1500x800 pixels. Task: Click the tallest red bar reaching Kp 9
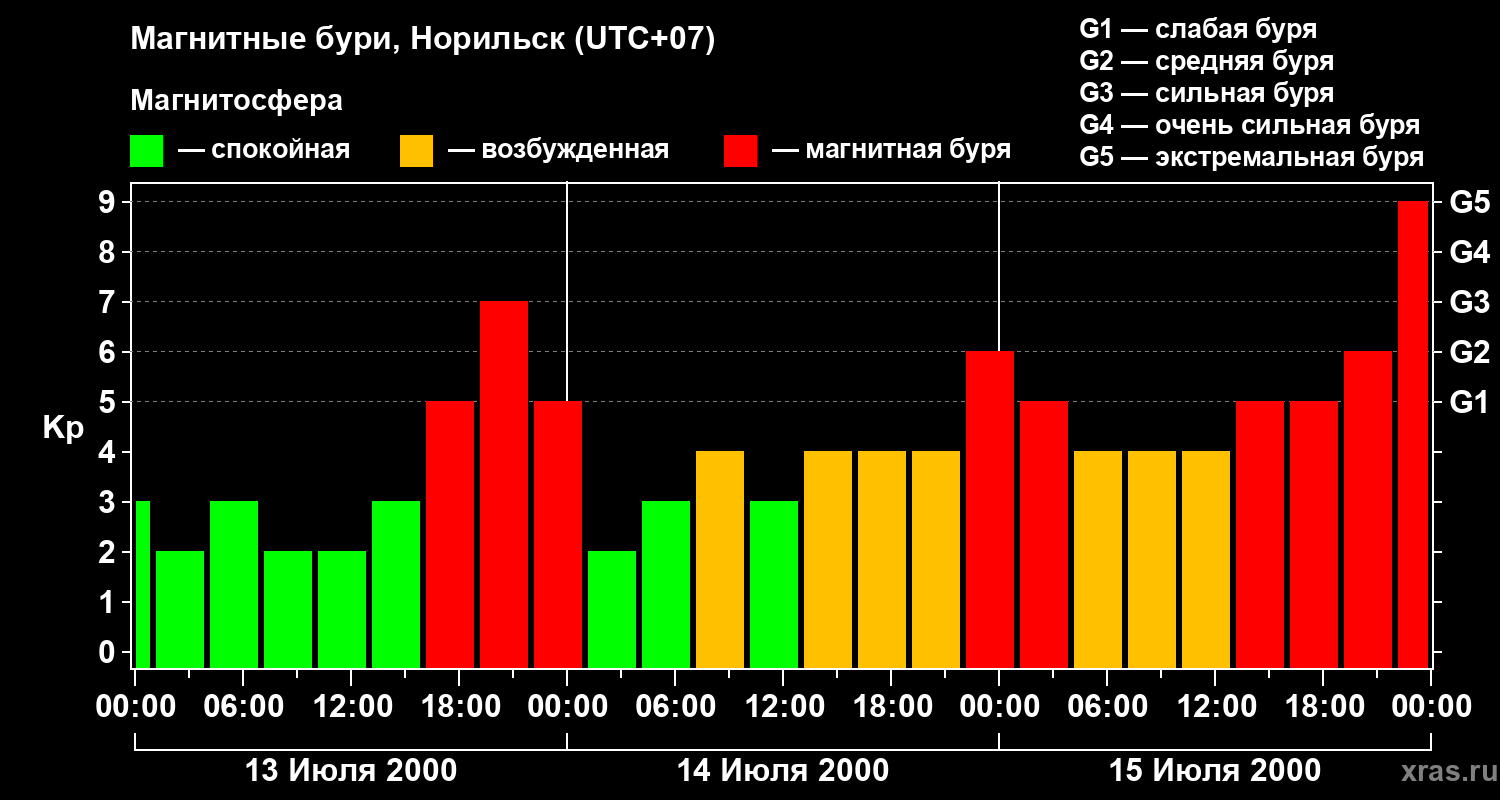tap(1413, 435)
